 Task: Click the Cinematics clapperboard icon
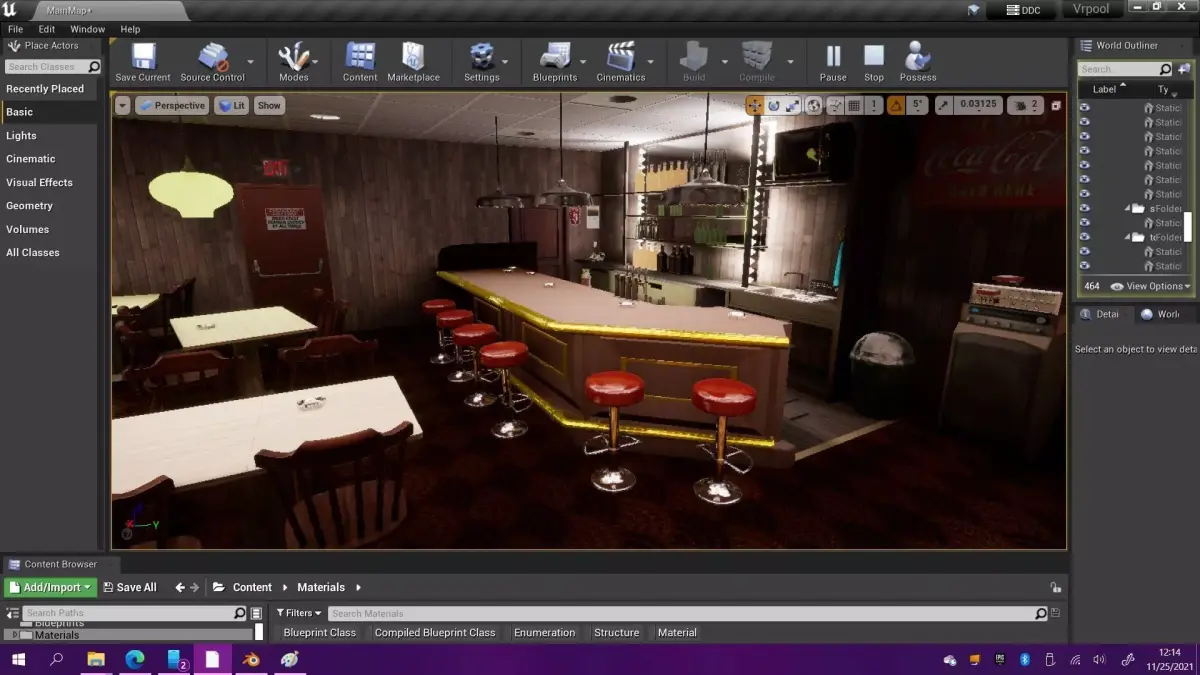click(621, 61)
